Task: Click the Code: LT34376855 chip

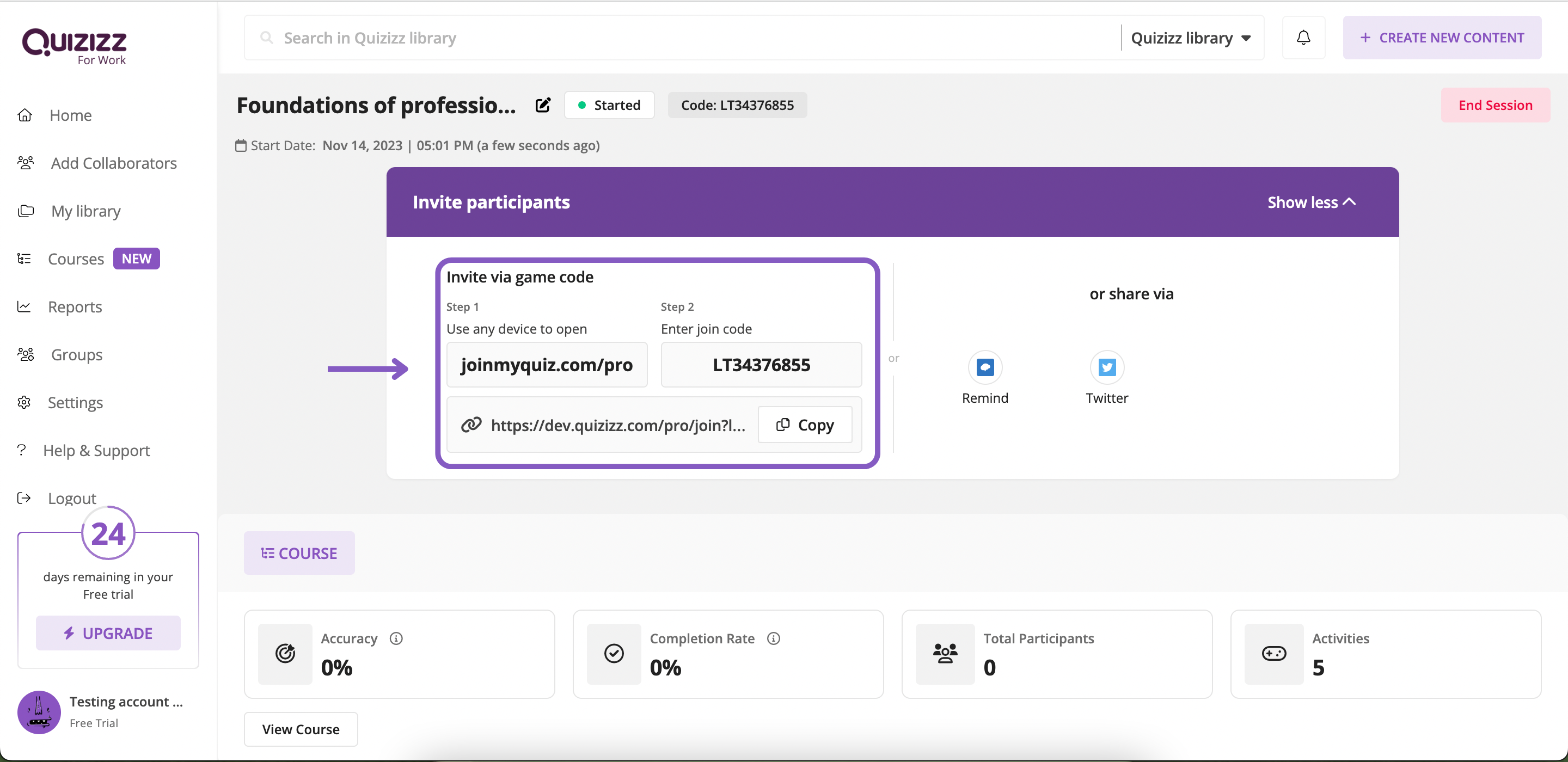Action: [x=737, y=105]
